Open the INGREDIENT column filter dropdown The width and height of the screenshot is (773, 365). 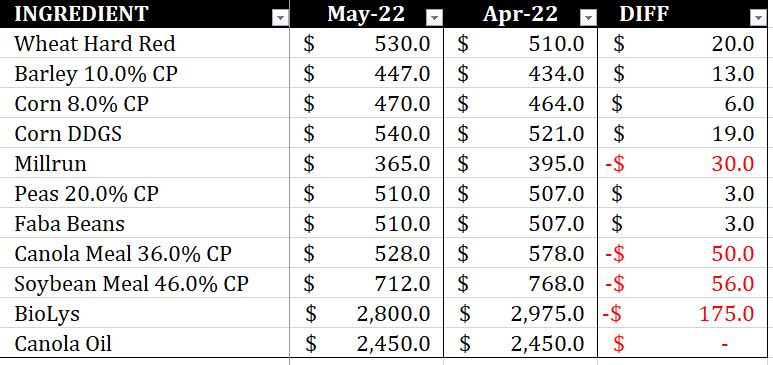pyautogui.click(x=281, y=18)
